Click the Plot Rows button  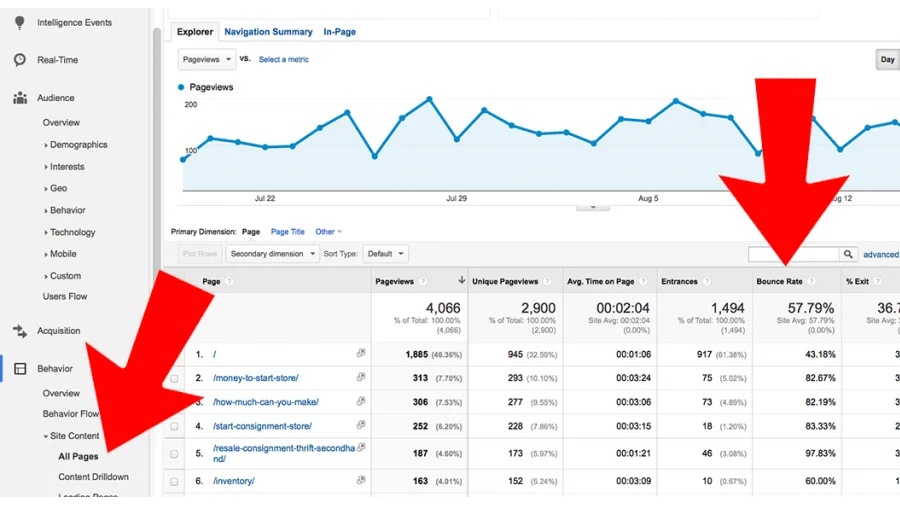coord(200,254)
